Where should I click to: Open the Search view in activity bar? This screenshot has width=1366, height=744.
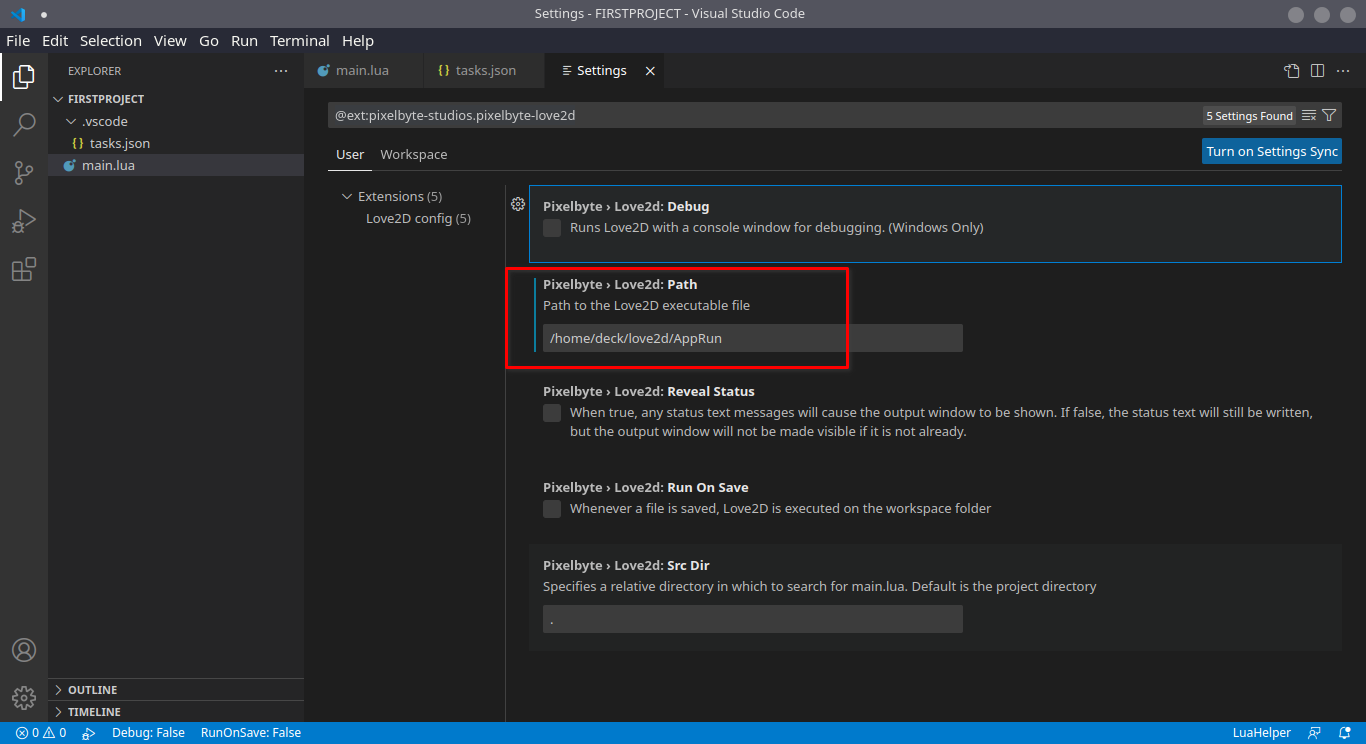click(24, 125)
